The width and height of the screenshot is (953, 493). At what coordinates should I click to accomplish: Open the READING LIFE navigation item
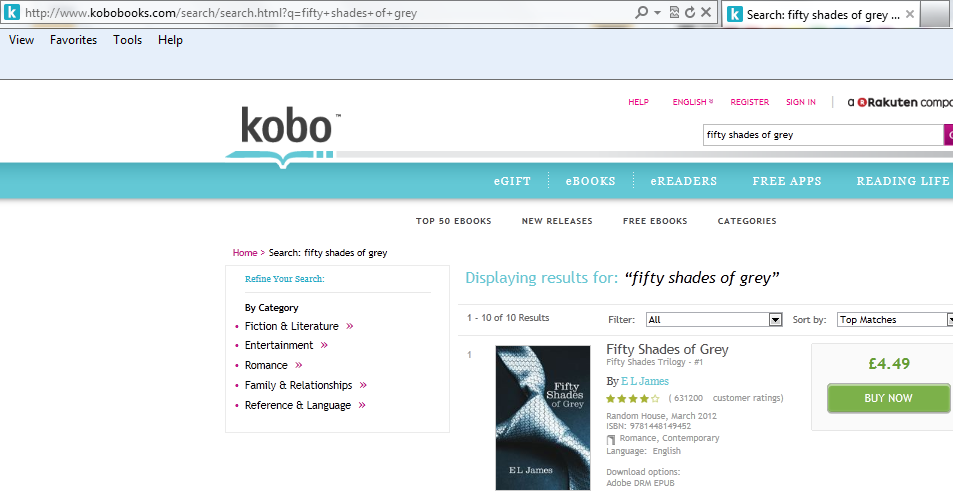pyautogui.click(x=903, y=181)
